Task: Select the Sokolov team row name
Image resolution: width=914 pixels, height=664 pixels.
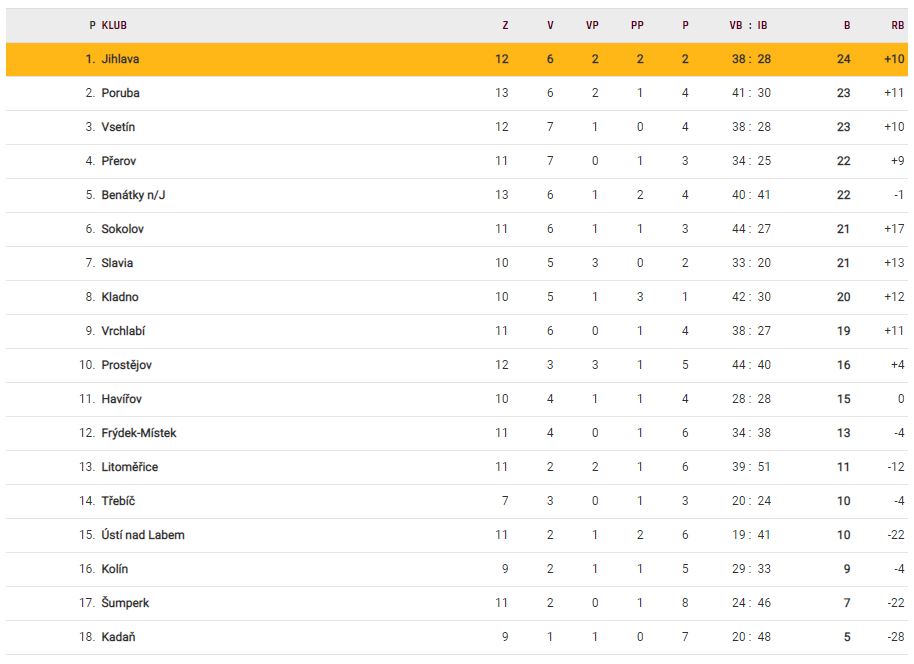Action: [122, 229]
